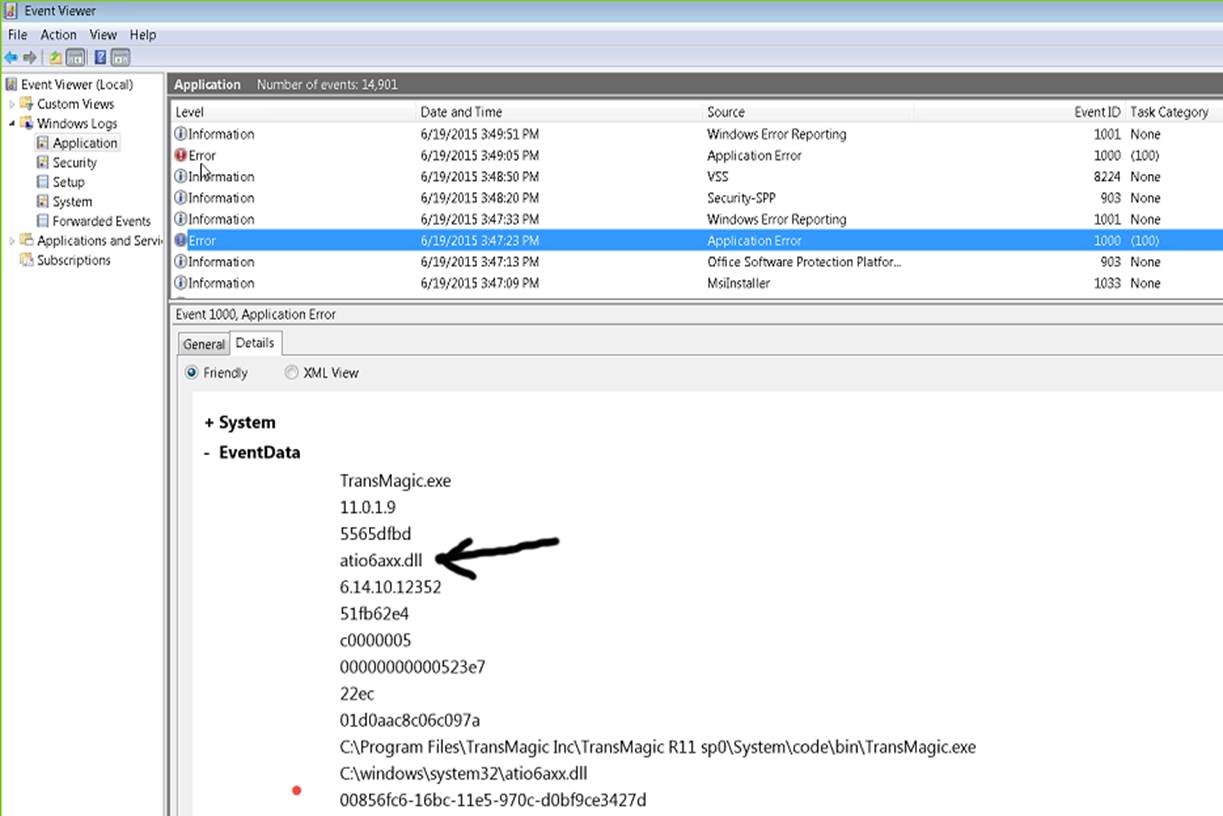Click the Information icon for the VSS event
1223x816 pixels.
click(181, 177)
